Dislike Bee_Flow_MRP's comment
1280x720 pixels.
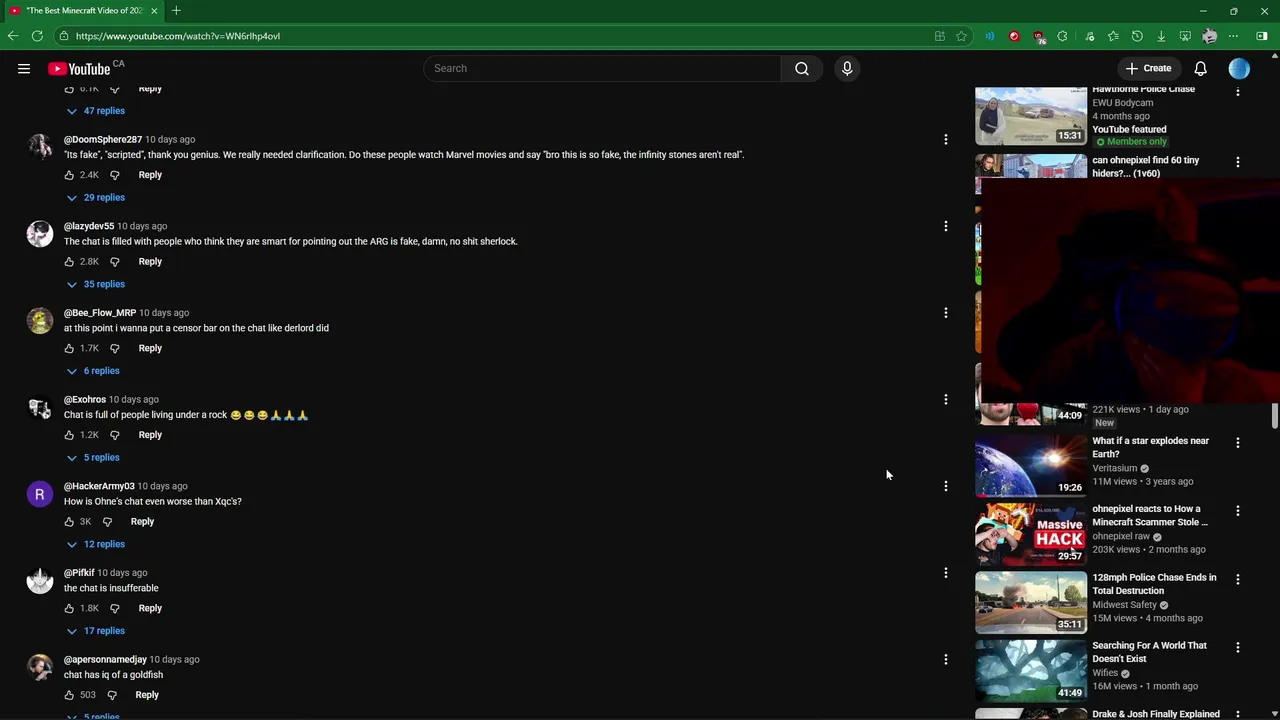[114, 348]
